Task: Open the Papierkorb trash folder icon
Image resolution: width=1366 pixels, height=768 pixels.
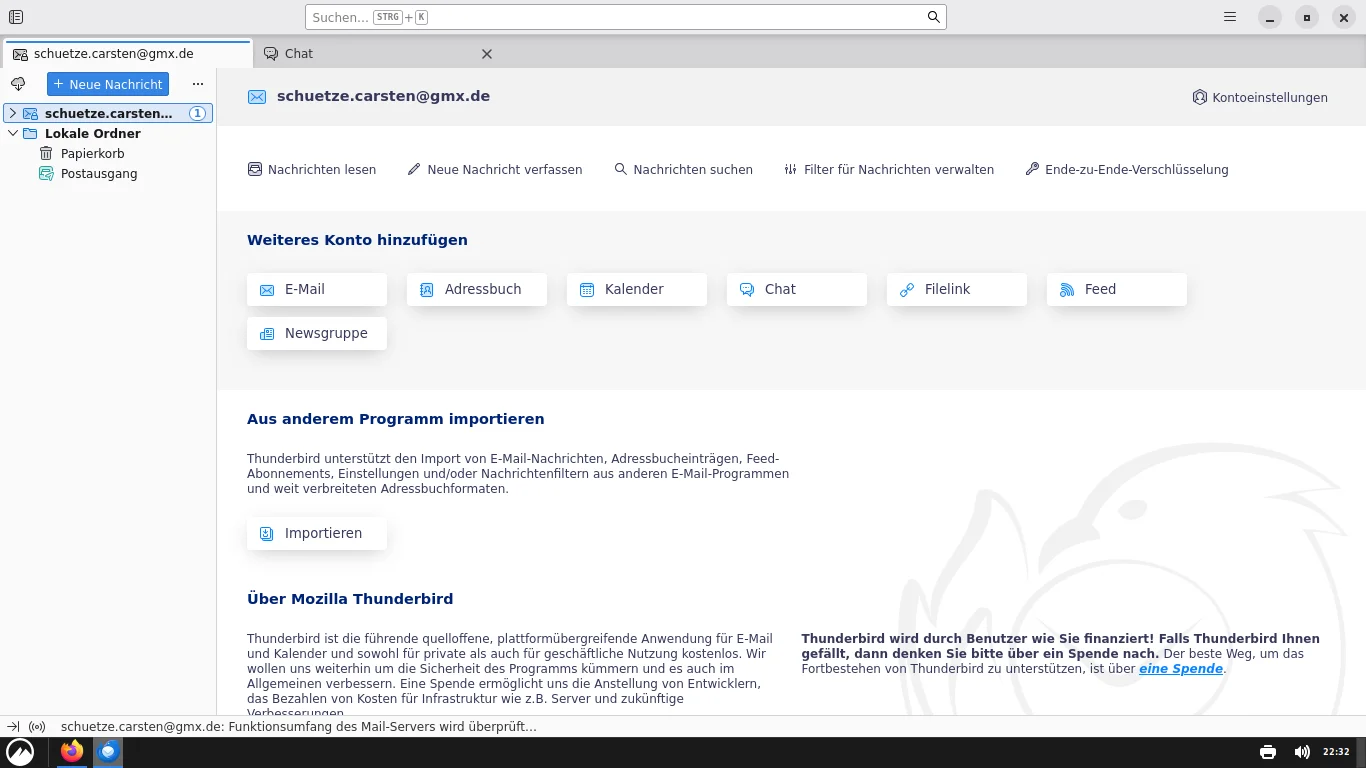Action: pyautogui.click(x=46, y=153)
